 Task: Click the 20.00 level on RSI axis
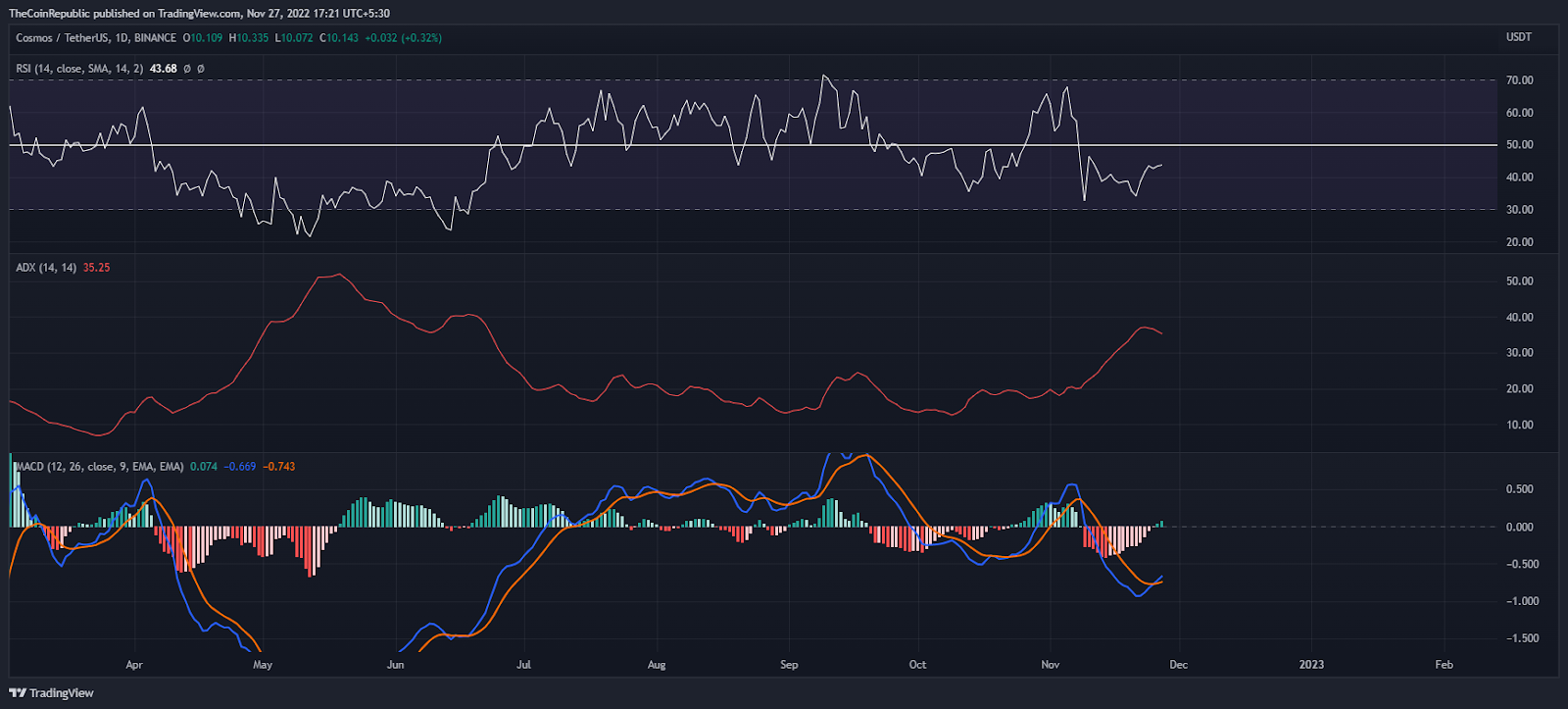coord(1519,242)
